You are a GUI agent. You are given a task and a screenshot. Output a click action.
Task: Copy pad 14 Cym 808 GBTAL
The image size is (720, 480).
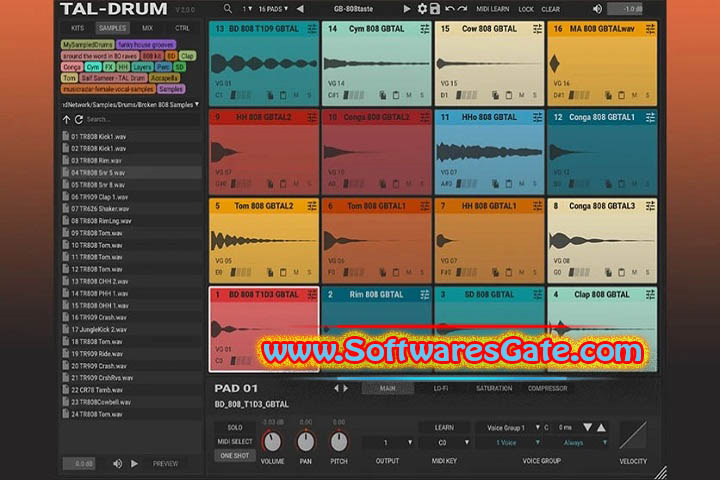tap(383, 95)
